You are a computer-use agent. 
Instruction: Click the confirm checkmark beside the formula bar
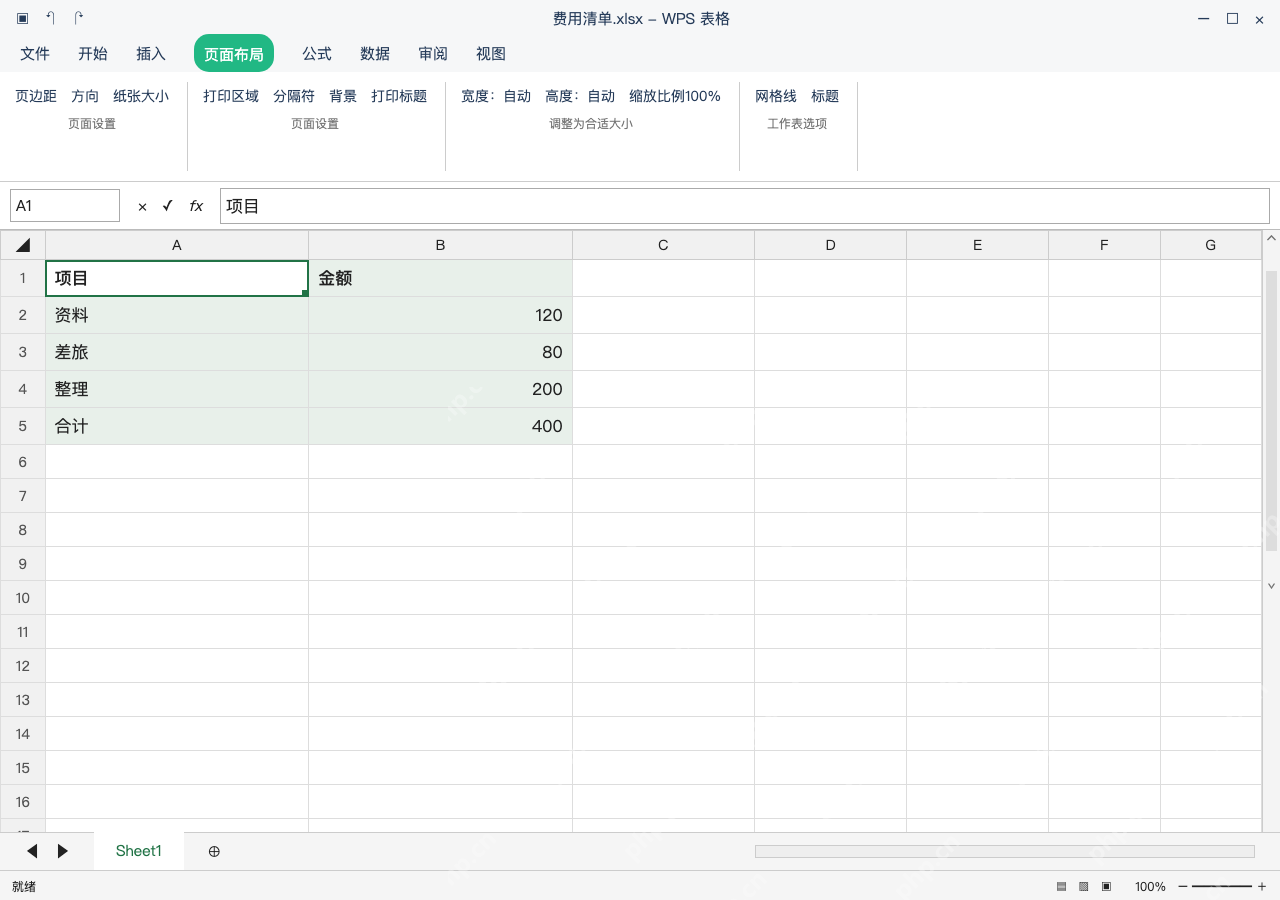[x=168, y=206]
